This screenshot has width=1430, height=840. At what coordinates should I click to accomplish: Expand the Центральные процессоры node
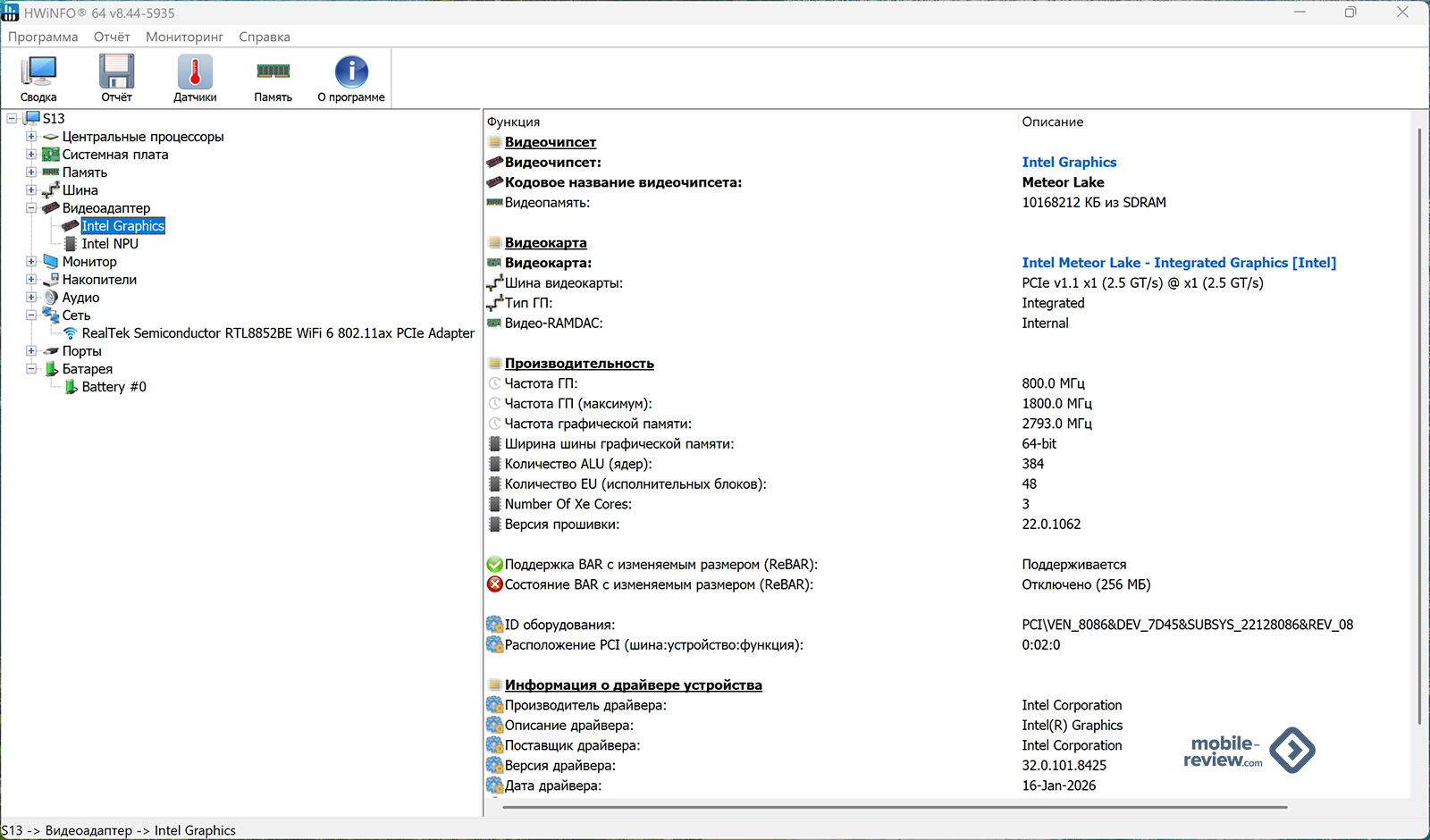tap(31, 137)
